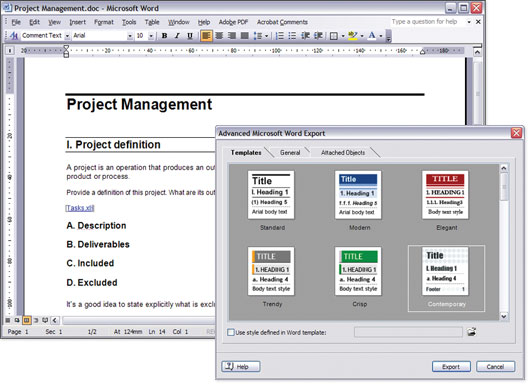Open the File menu
529x385 pixels.
pos(16,22)
